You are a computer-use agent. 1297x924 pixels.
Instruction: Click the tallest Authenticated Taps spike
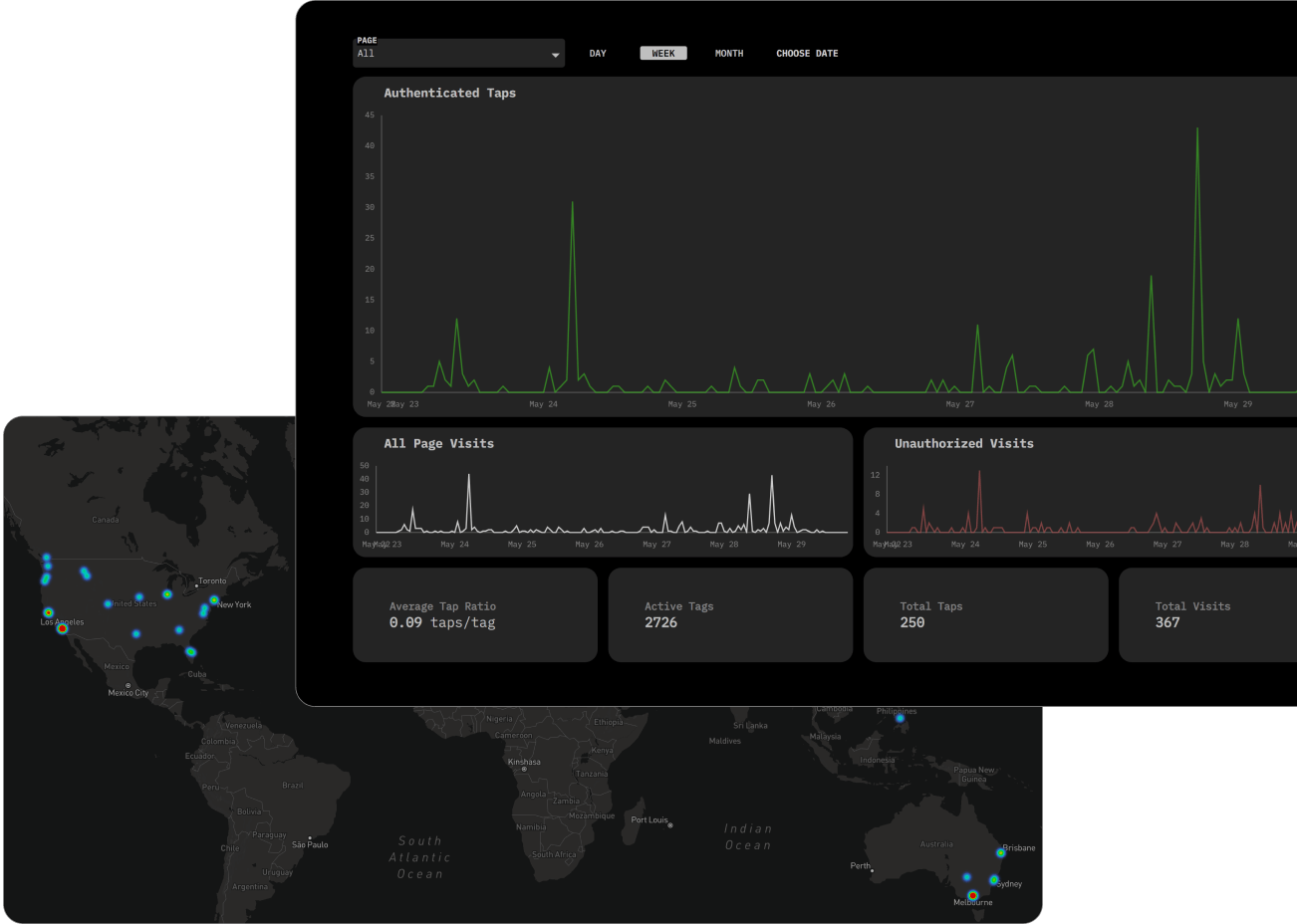click(1197, 129)
